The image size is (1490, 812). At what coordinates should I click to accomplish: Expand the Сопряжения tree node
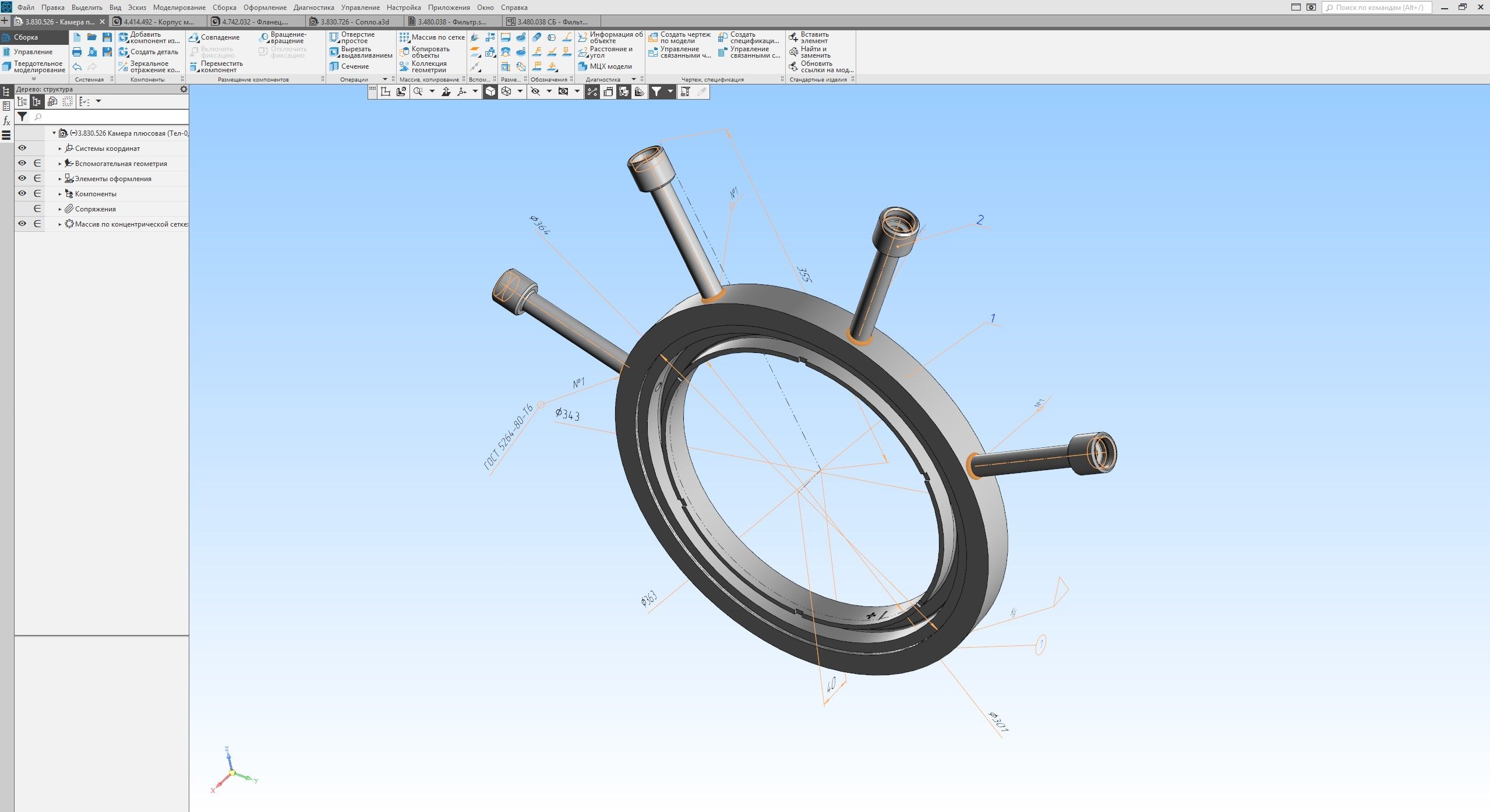tap(59, 209)
